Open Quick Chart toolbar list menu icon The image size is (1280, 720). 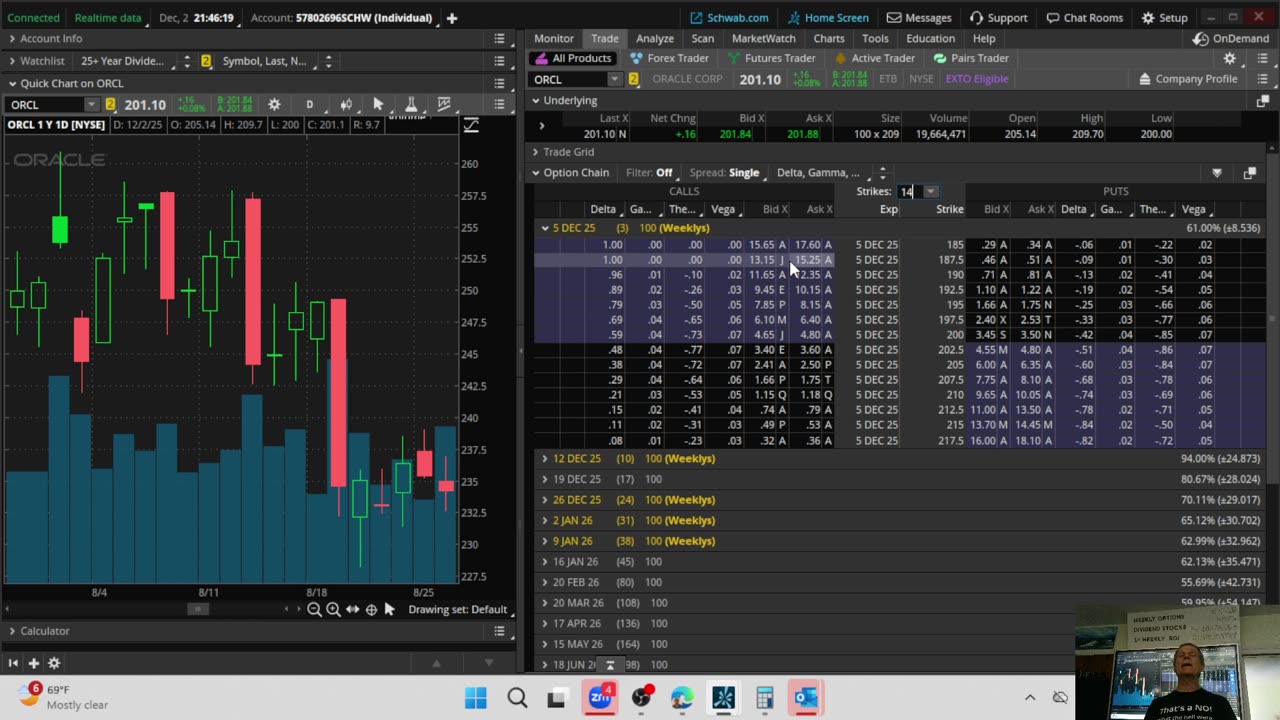coord(499,104)
